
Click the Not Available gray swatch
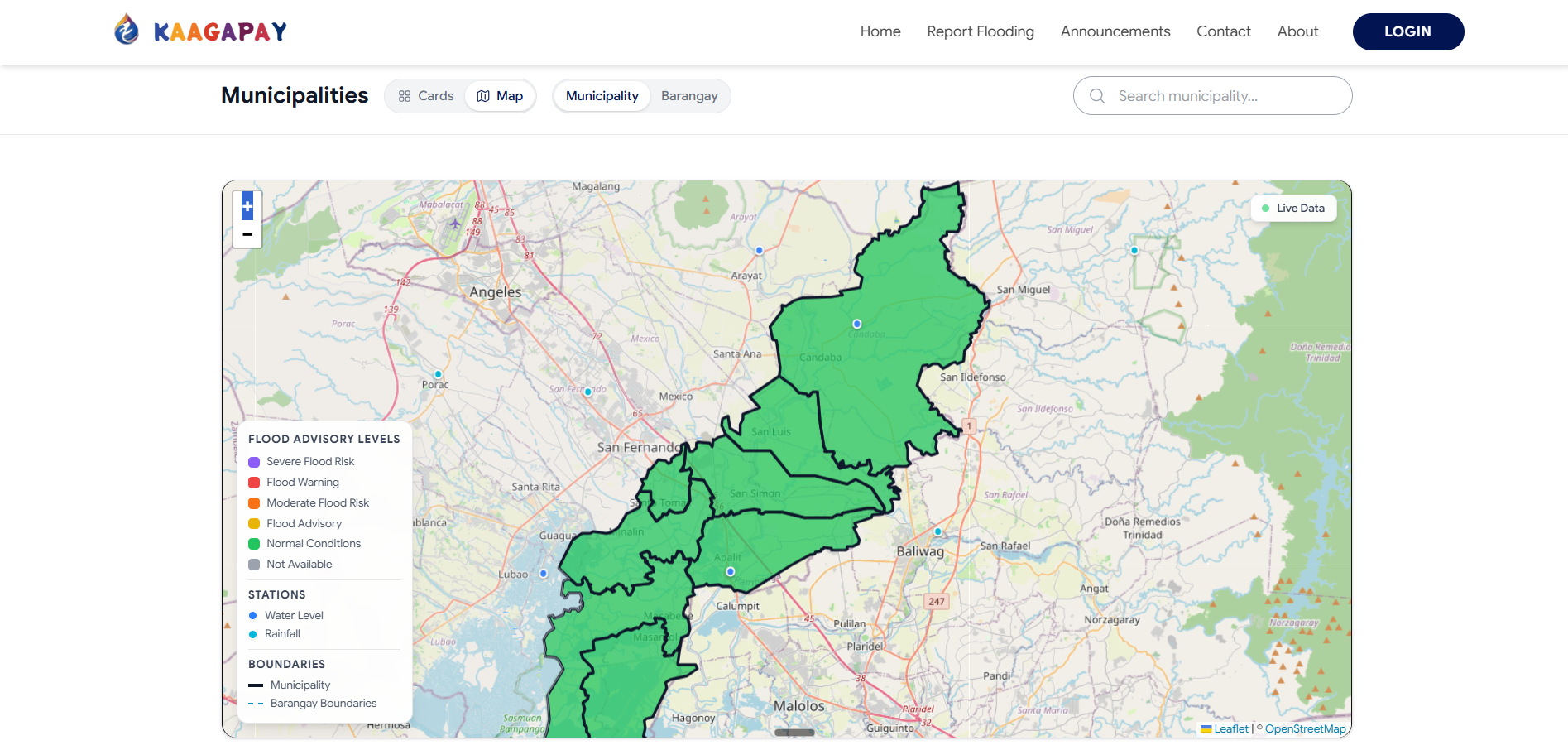point(254,565)
